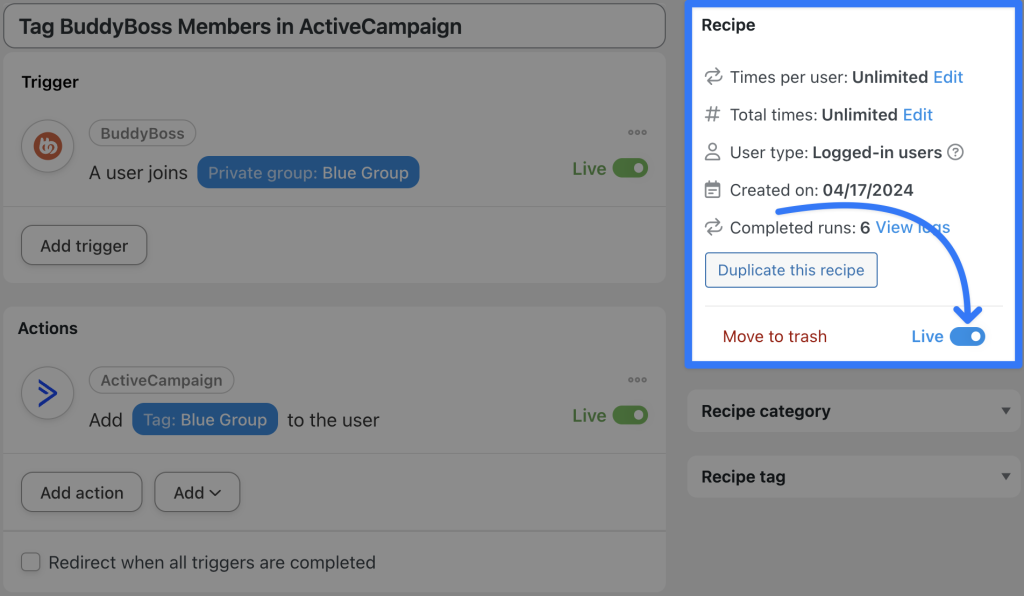Open the Add dropdown next to Add action
This screenshot has height=596, width=1024.
pos(197,492)
